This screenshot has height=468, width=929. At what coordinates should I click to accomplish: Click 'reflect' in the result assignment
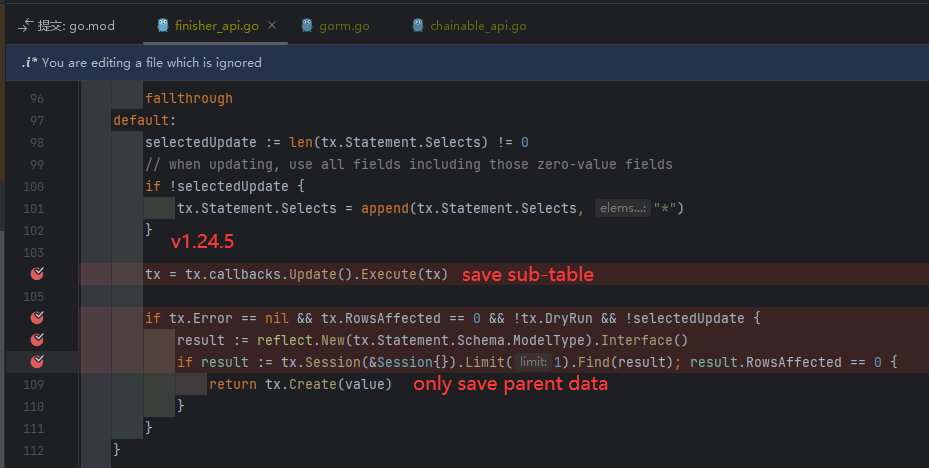(284, 339)
